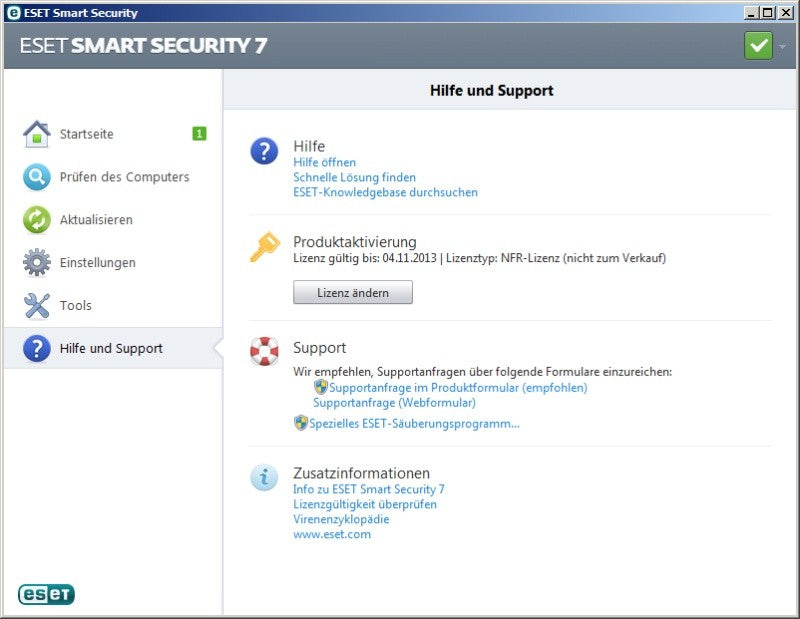Click the ESET SMART SECURITY 7 banner title
The image size is (800, 619).
coord(143,45)
